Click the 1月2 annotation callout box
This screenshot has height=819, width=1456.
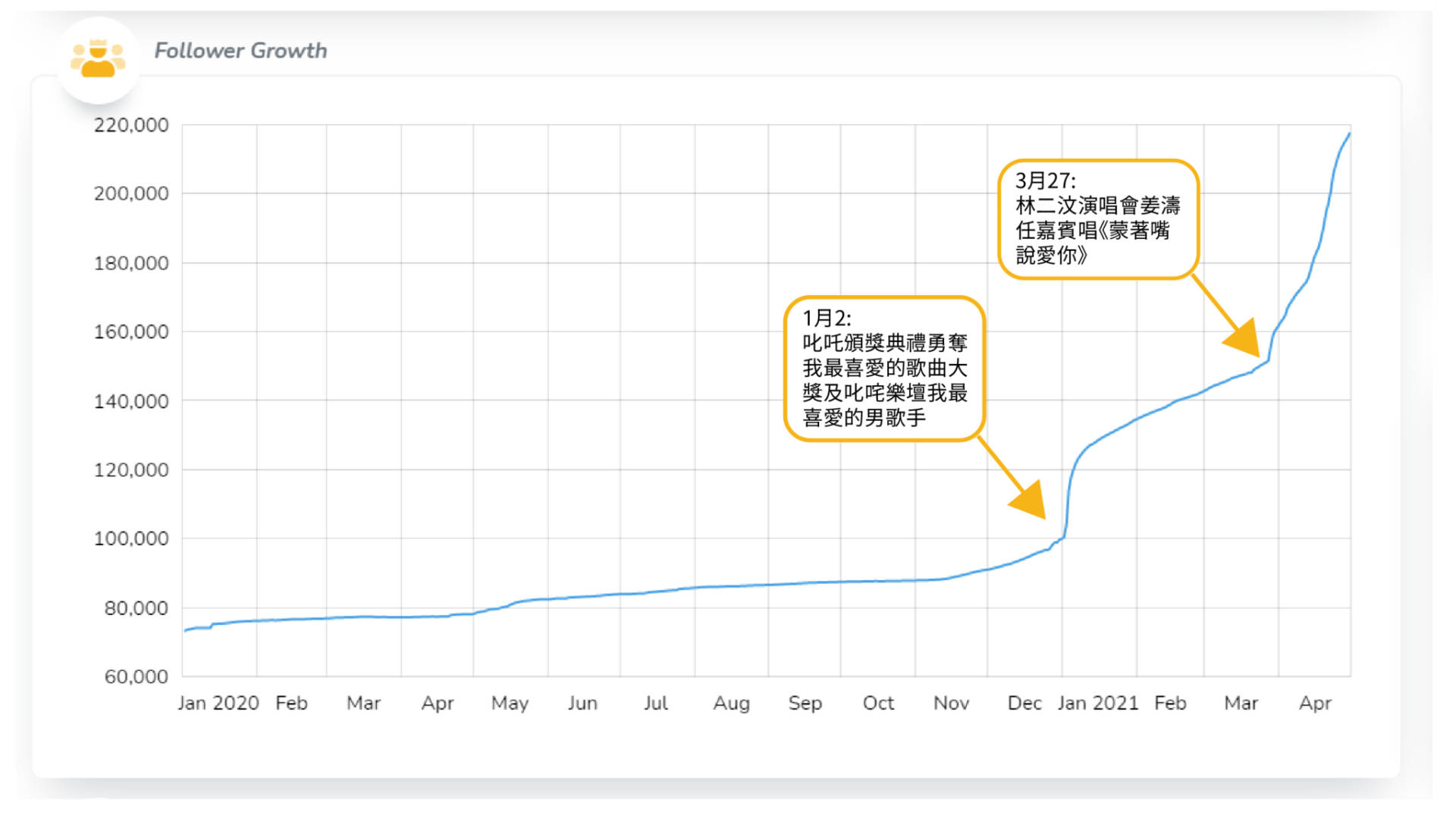pos(884,369)
